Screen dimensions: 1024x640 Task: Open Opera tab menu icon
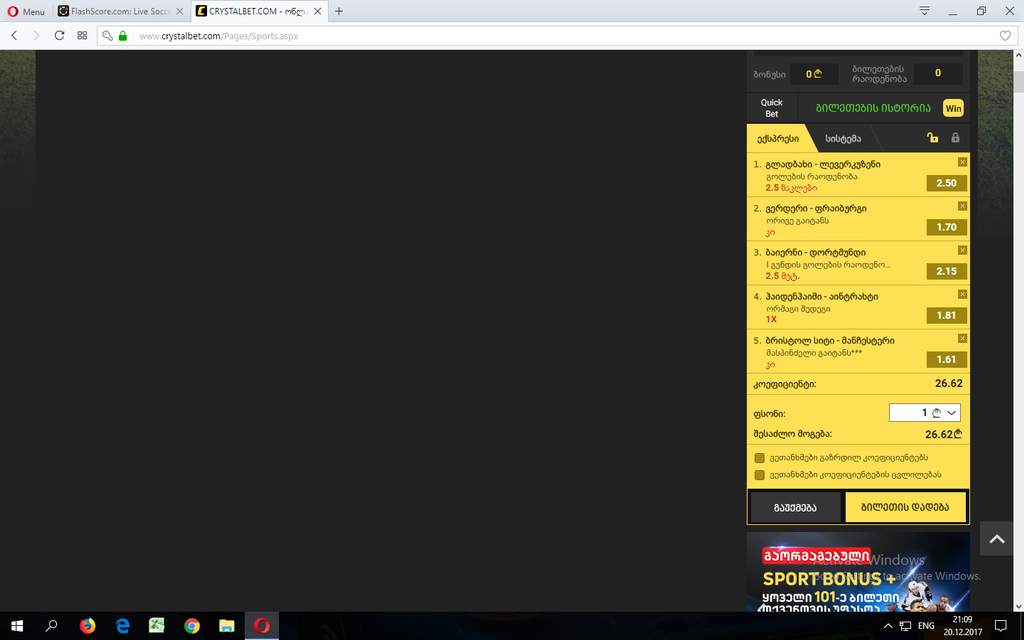(924, 11)
